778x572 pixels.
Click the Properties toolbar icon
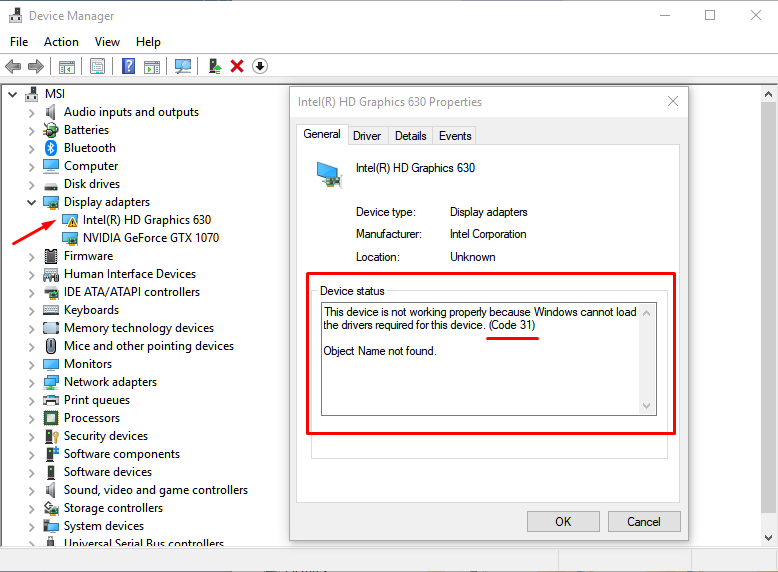(97, 66)
